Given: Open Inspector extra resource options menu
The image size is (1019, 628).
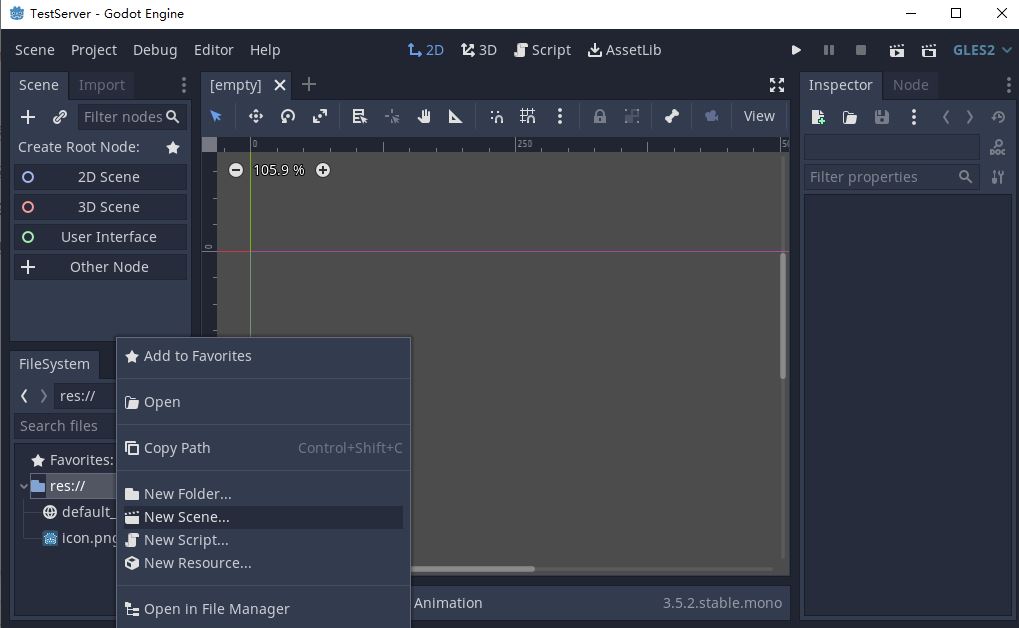Looking at the screenshot, I should 914,117.
